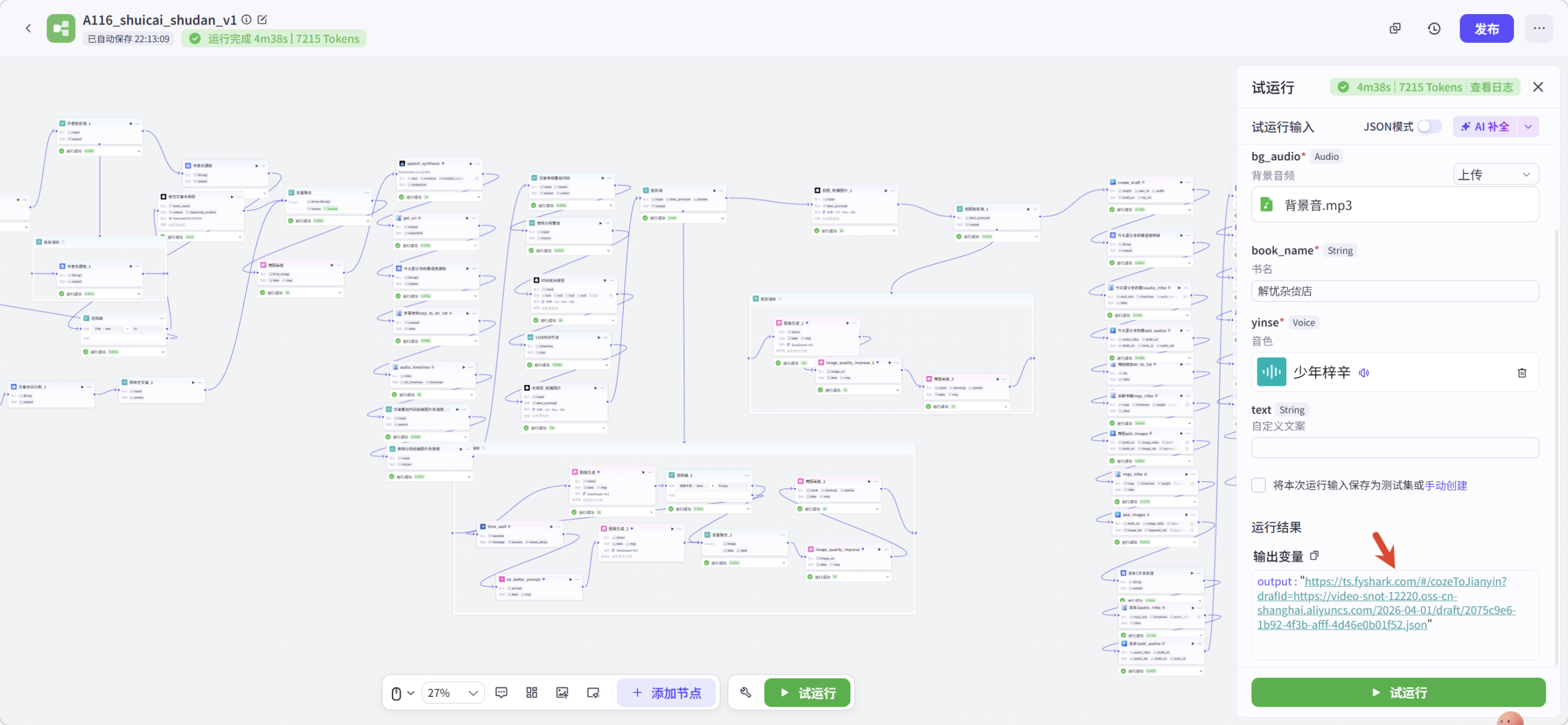Open the 27% zoom level dropdown
1568x725 pixels.
pos(453,693)
